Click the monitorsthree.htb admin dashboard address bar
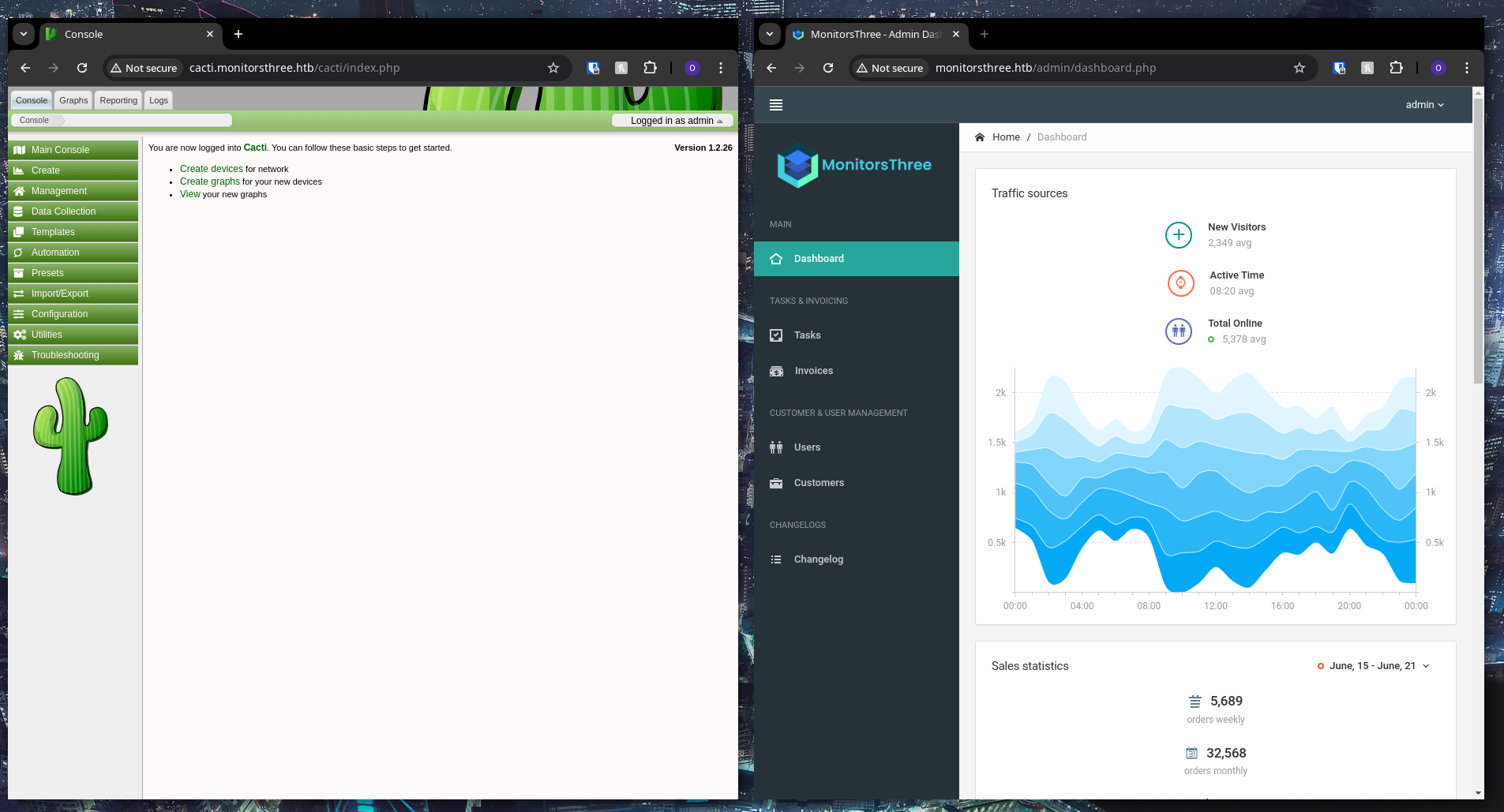 (1082, 68)
